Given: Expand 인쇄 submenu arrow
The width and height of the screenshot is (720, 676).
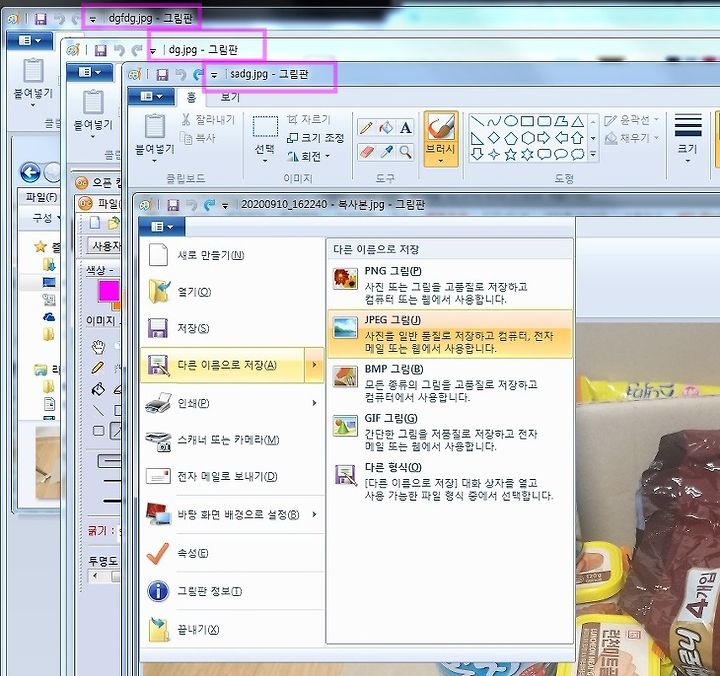Looking at the screenshot, I should point(315,403).
